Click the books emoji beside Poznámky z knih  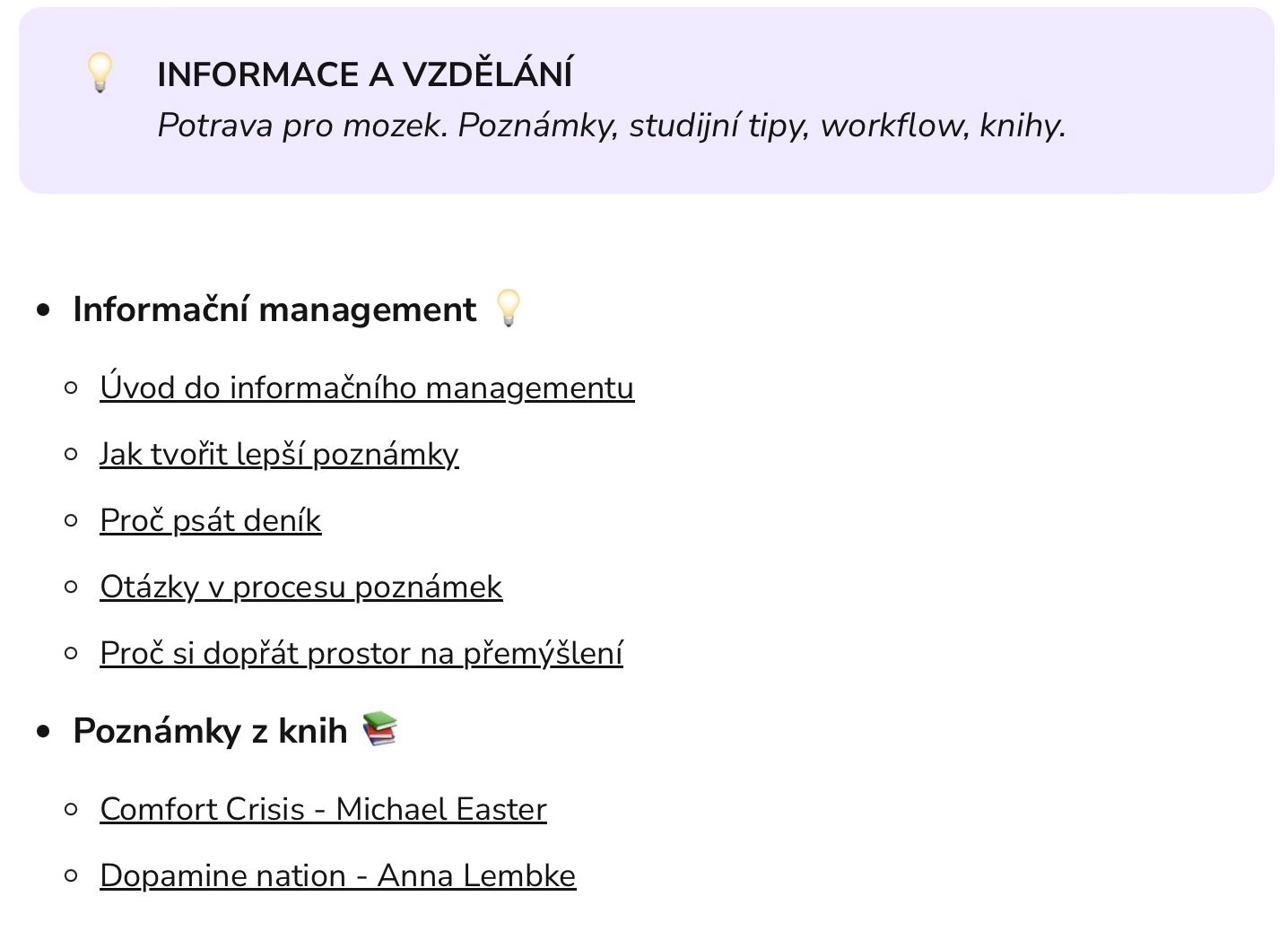pyautogui.click(x=379, y=728)
